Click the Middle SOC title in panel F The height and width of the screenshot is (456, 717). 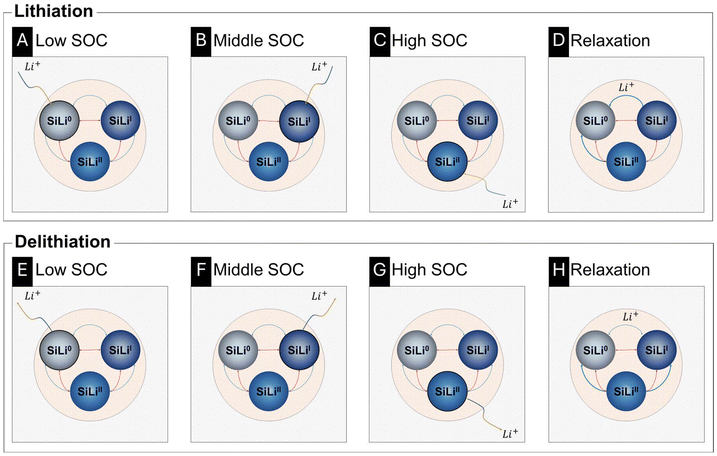click(x=262, y=270)
